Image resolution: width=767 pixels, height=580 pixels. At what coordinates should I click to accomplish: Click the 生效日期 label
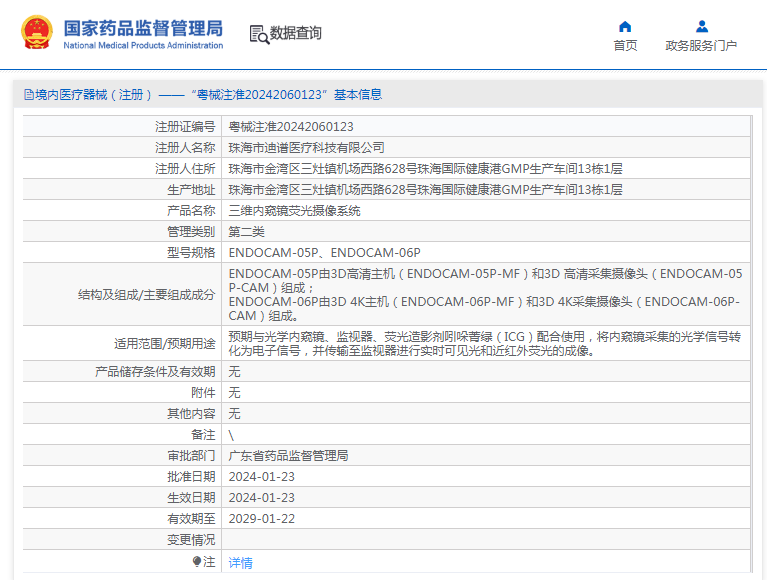[x=191, y=498]
